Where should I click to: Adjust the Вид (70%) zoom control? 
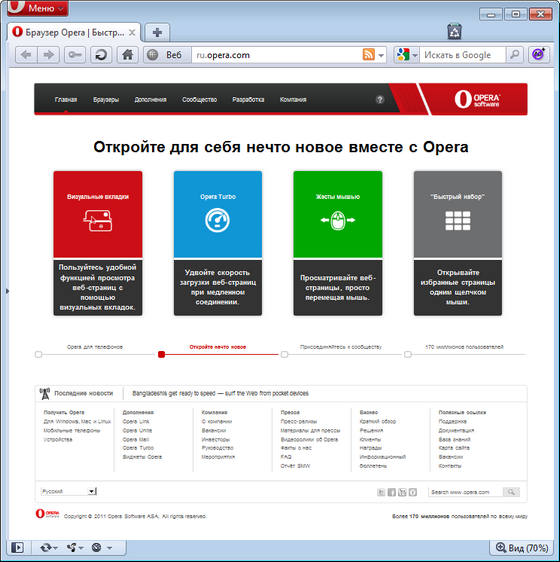[x=521, y=547]
